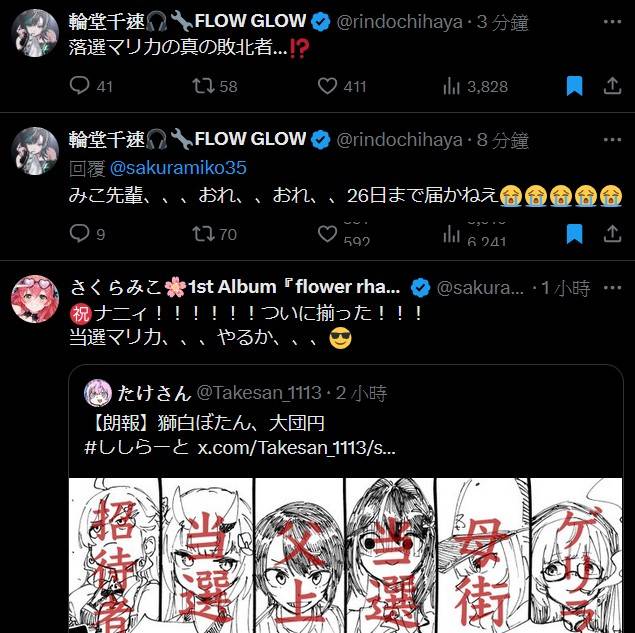View analytics showing 3,828 views
This screenshot has width=635, height=633.
[x=475, y=86]
